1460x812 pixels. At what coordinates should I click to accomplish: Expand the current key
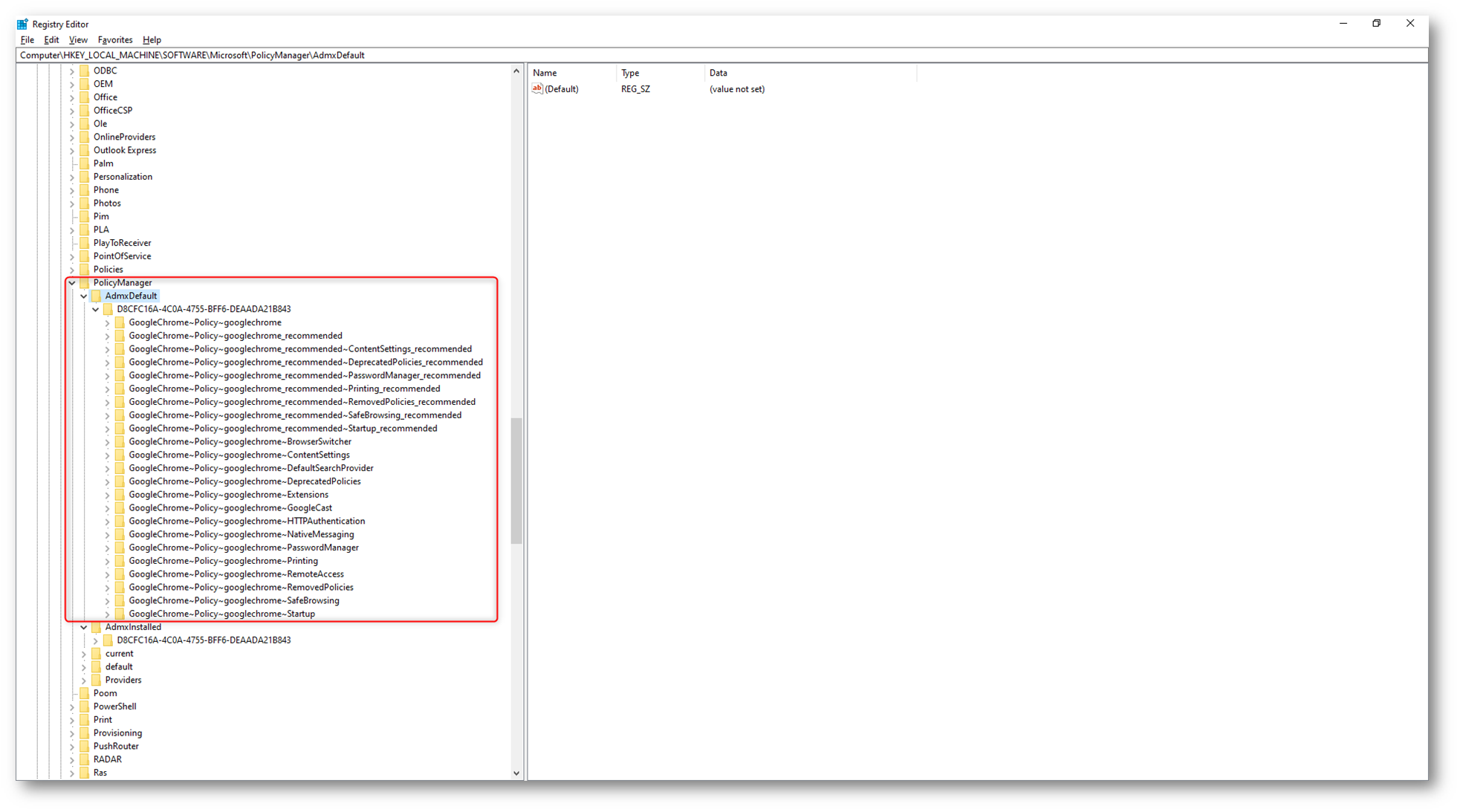(x=84, y=655)
